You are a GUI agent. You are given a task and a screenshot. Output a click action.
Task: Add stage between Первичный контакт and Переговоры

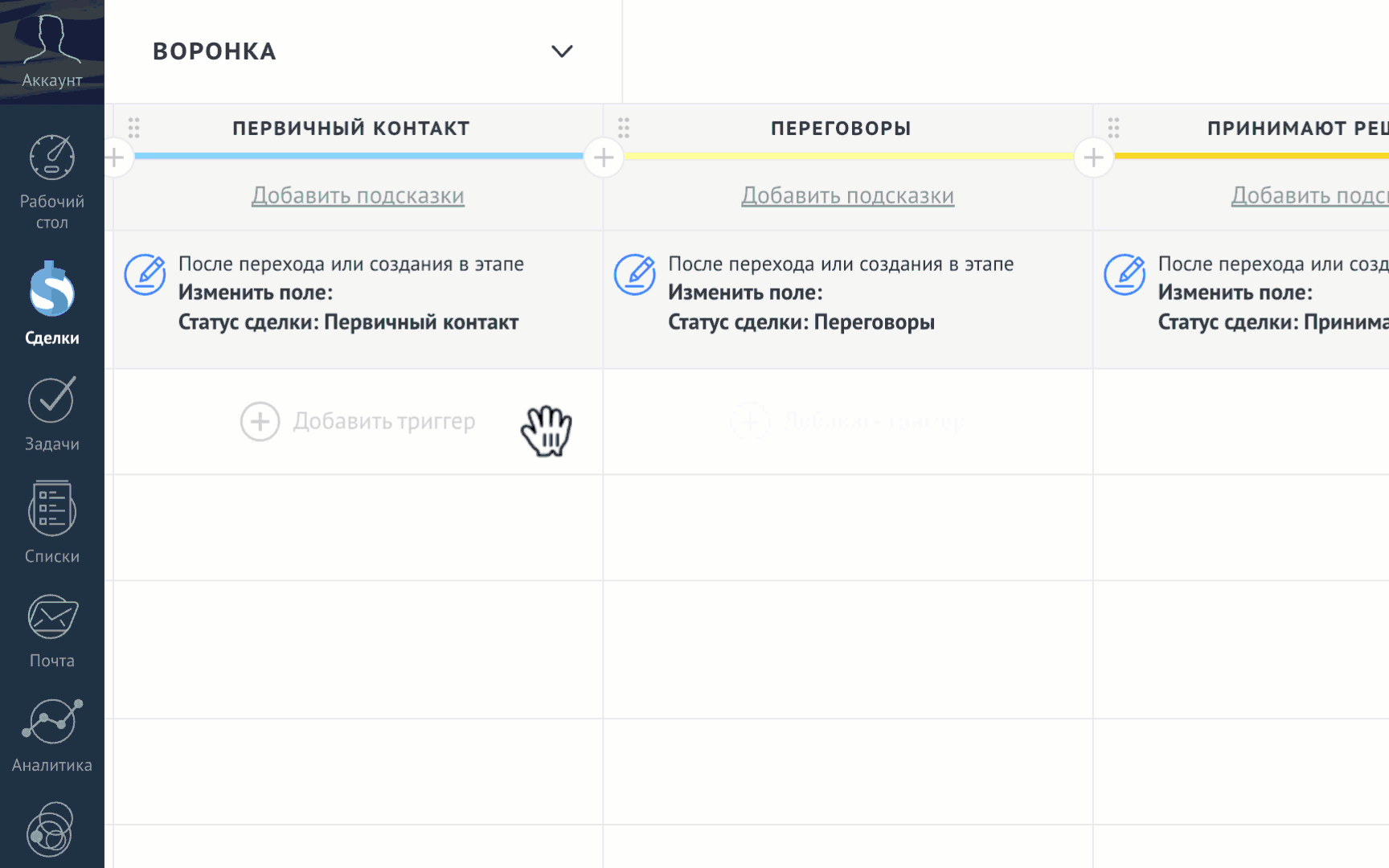point(604,158)
